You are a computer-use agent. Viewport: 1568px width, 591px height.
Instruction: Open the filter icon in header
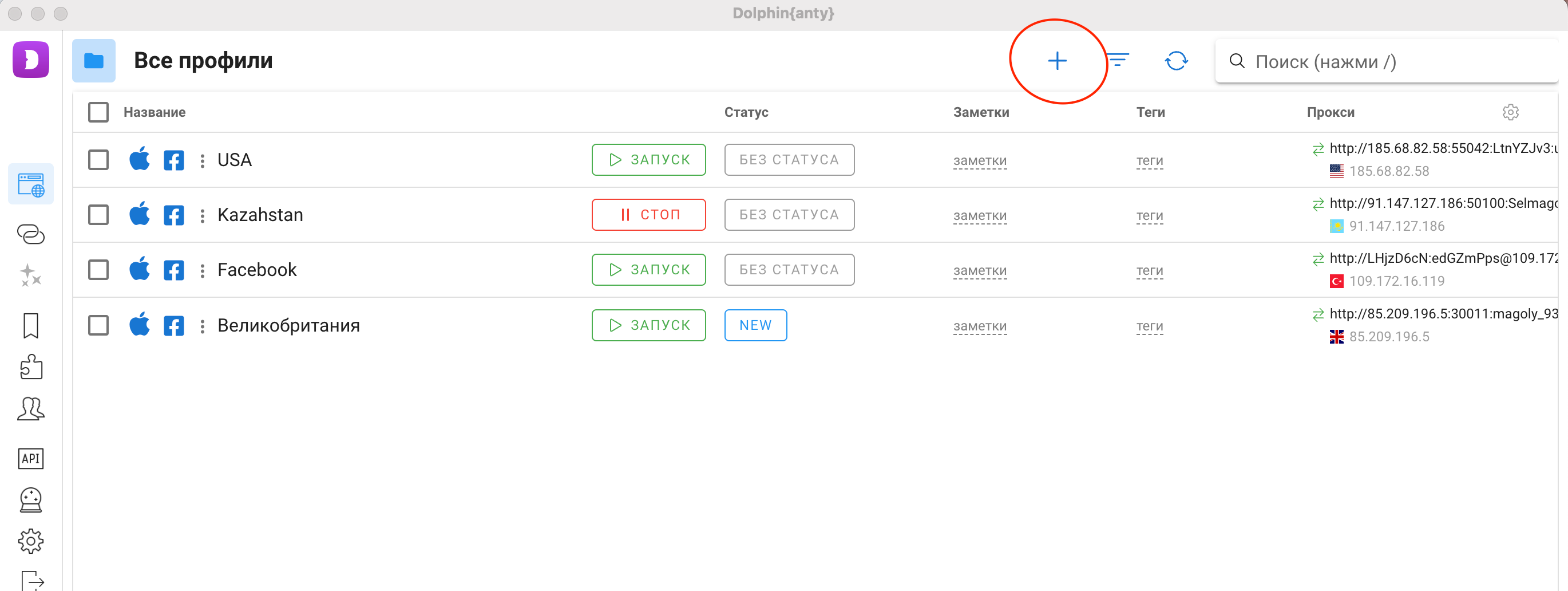click(1118, 60)
